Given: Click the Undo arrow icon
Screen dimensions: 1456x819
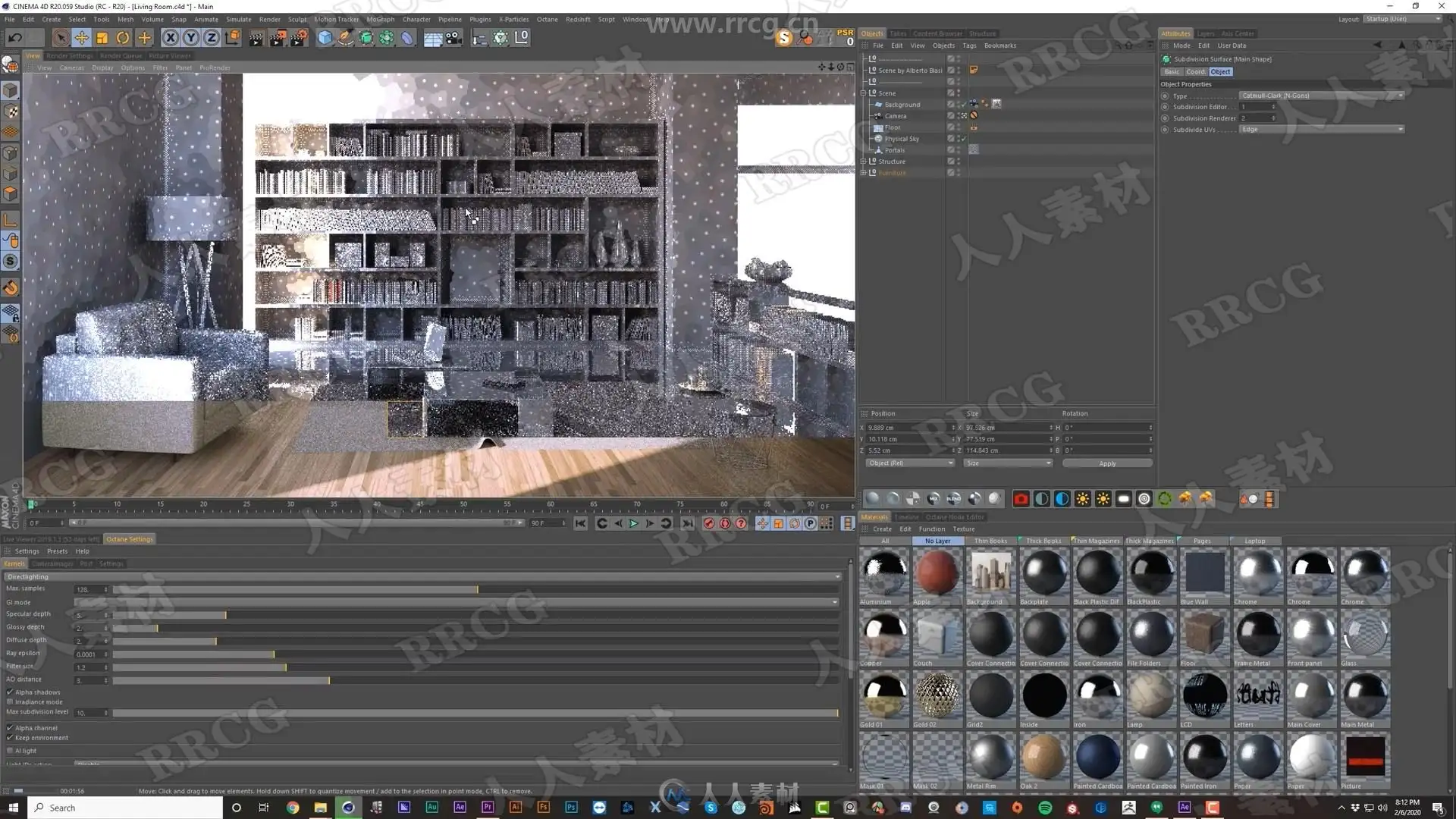Looking at the screenshot, I should [x=14, y=38].
